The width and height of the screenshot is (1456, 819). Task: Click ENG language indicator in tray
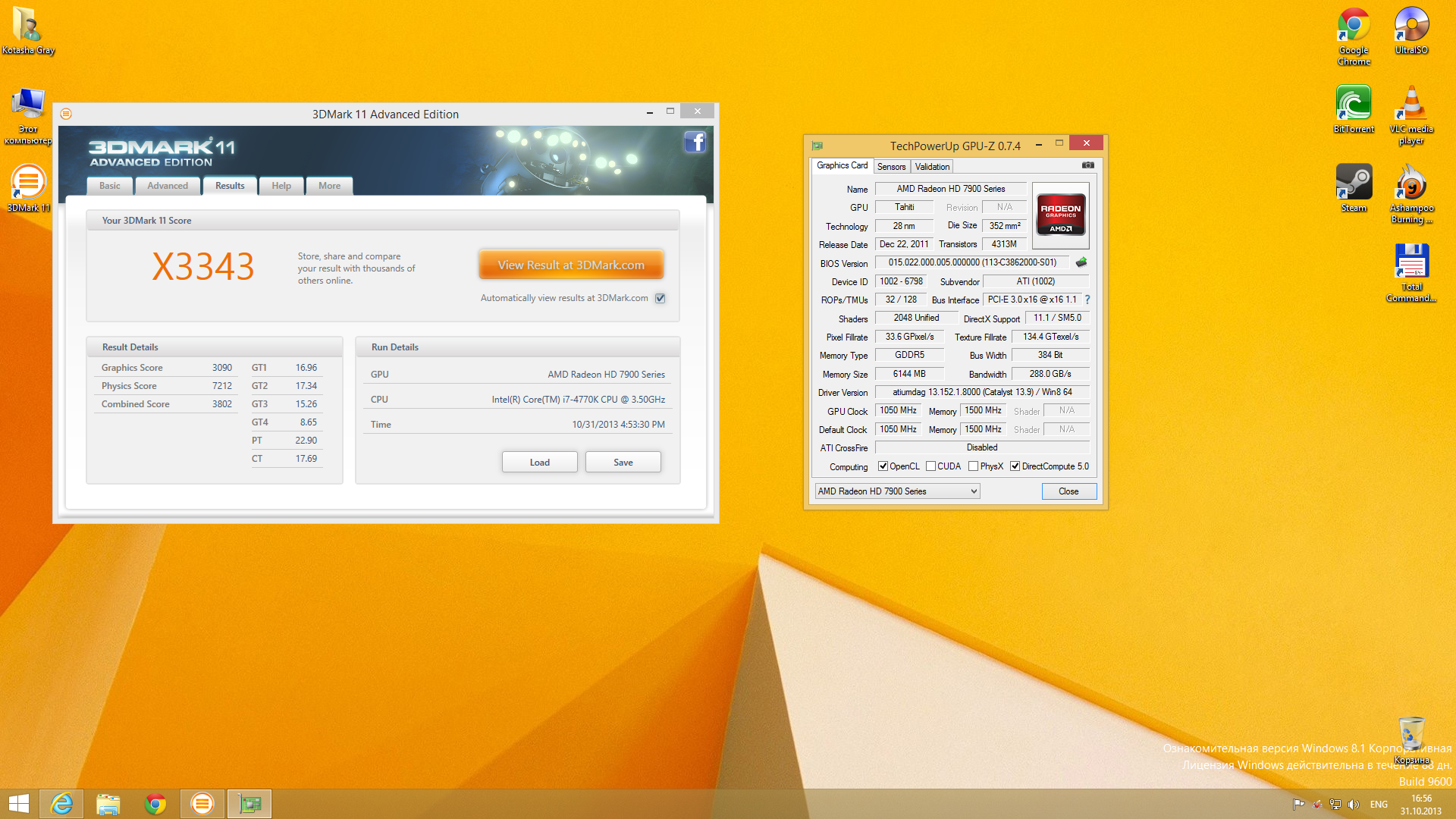pos(1379,805)
